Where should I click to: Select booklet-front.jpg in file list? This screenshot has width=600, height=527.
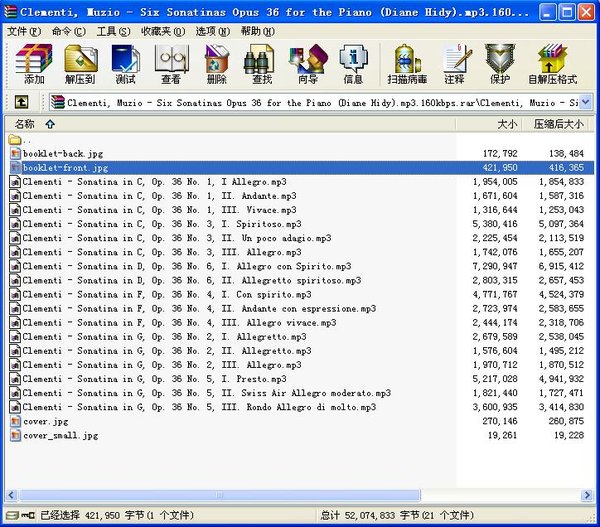301,168
